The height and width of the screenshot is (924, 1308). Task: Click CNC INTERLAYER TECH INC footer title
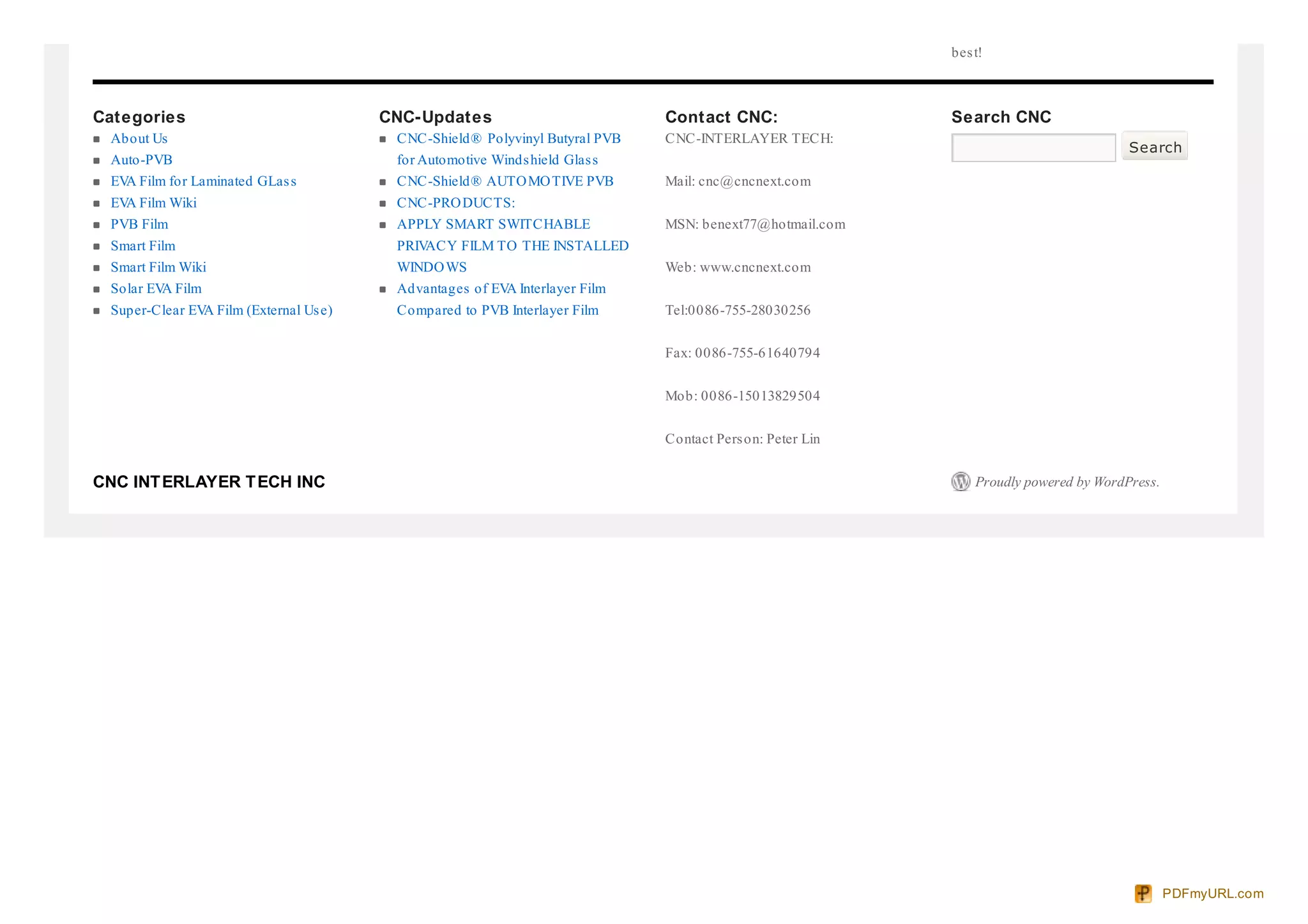coord(209,481)
